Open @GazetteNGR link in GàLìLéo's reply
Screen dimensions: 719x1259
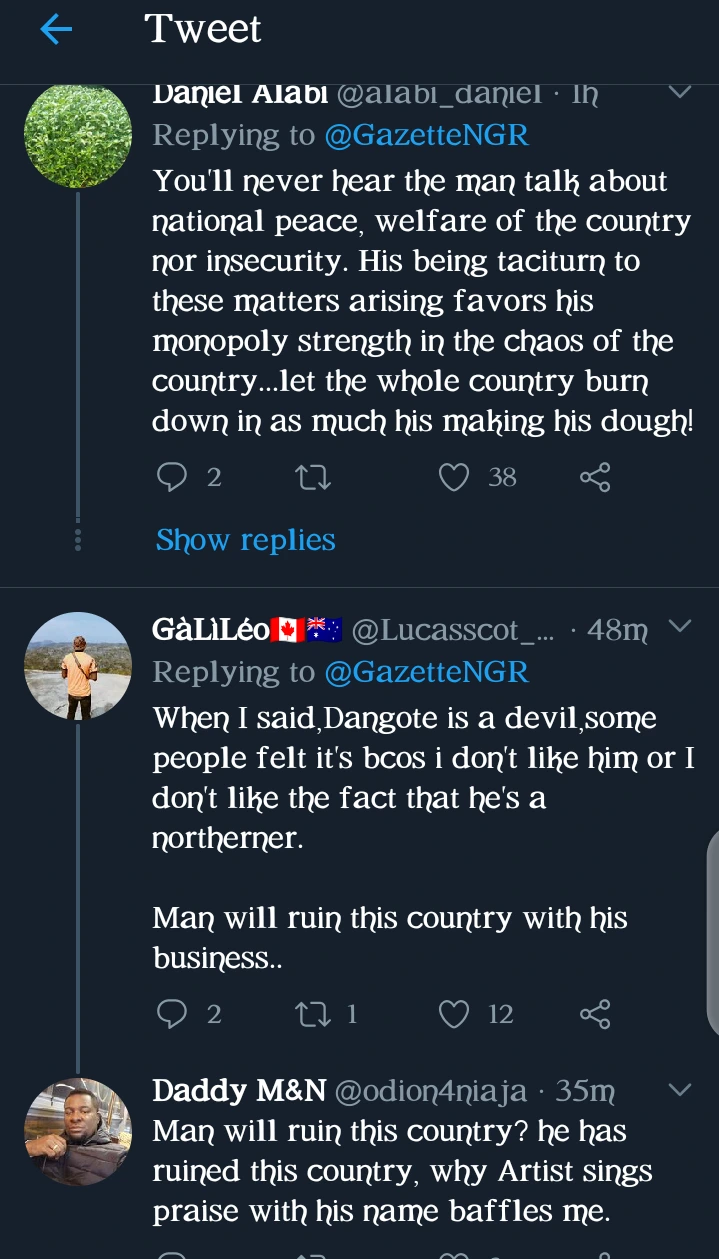pos(427,672)
